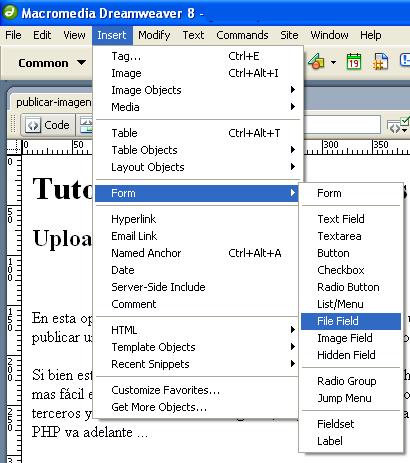Select Fieldset in Form submenu
The image size is (410, 463).
pos(351,424)
